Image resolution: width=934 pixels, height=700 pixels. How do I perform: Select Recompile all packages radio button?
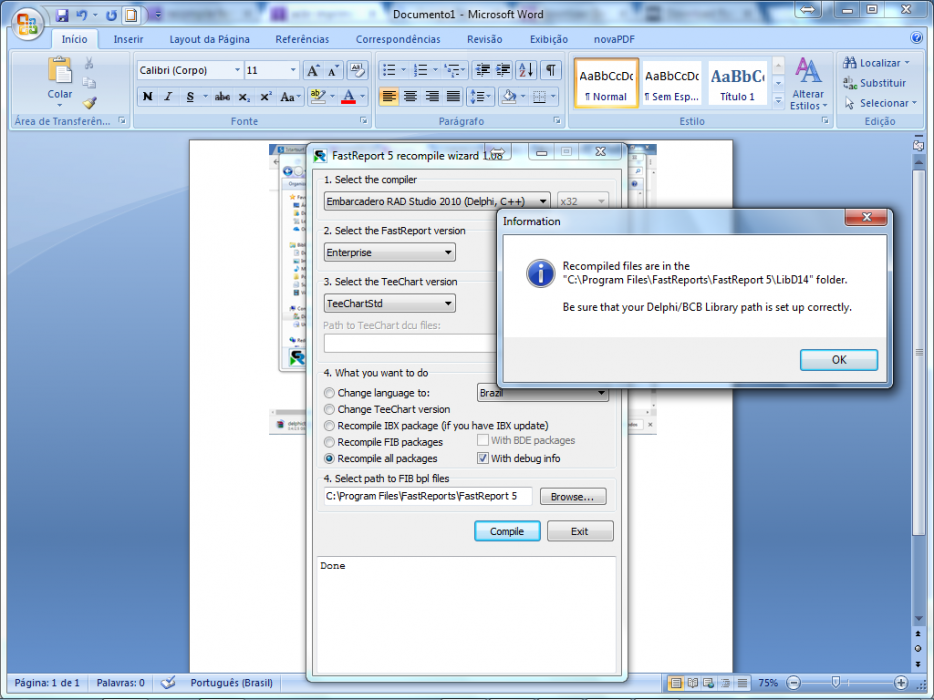(x=329, y=459)
